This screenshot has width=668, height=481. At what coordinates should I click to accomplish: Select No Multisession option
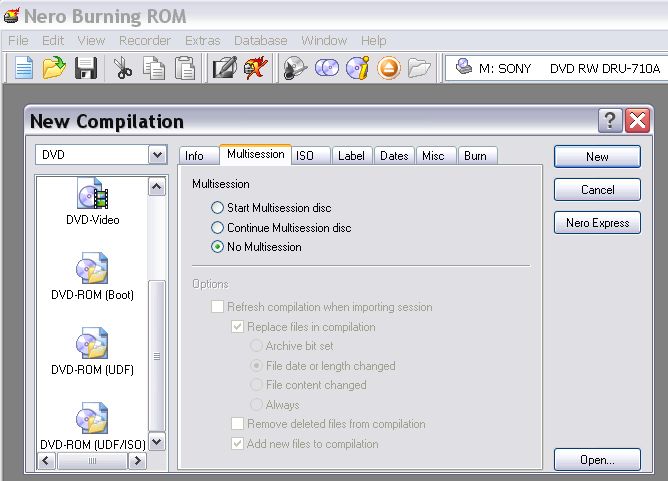tap(256, 247)
